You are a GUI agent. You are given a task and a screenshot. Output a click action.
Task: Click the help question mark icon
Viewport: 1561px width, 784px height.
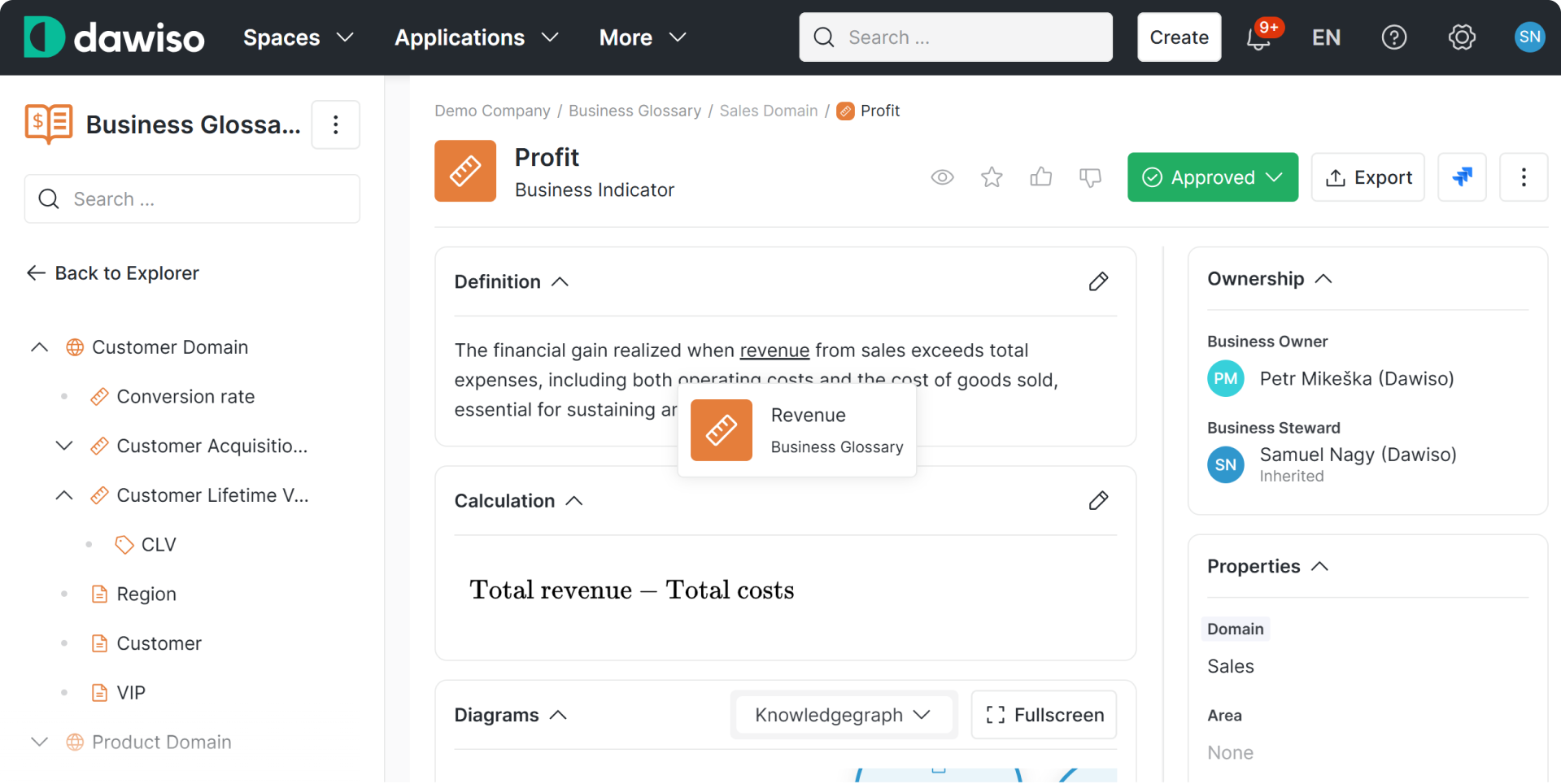pos(1393,37)
